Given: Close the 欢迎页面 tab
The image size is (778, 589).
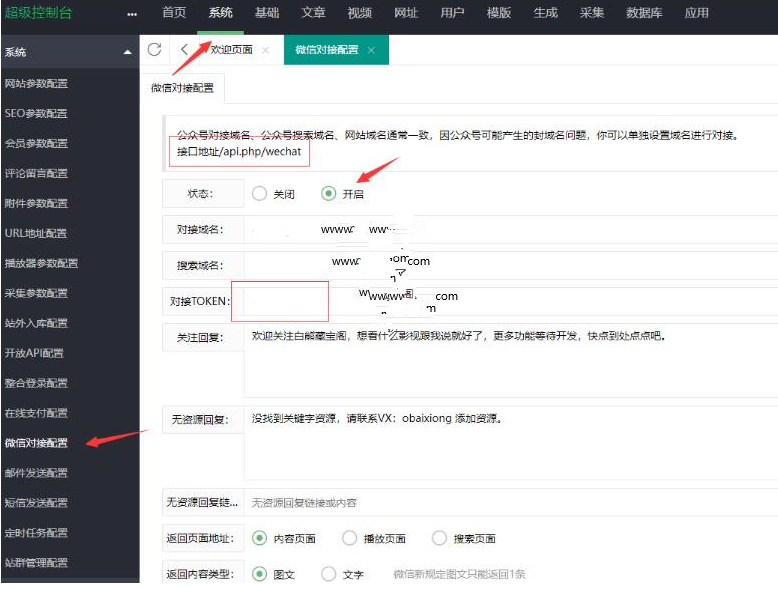Looking at the screenshot, I should click(265, 50).
